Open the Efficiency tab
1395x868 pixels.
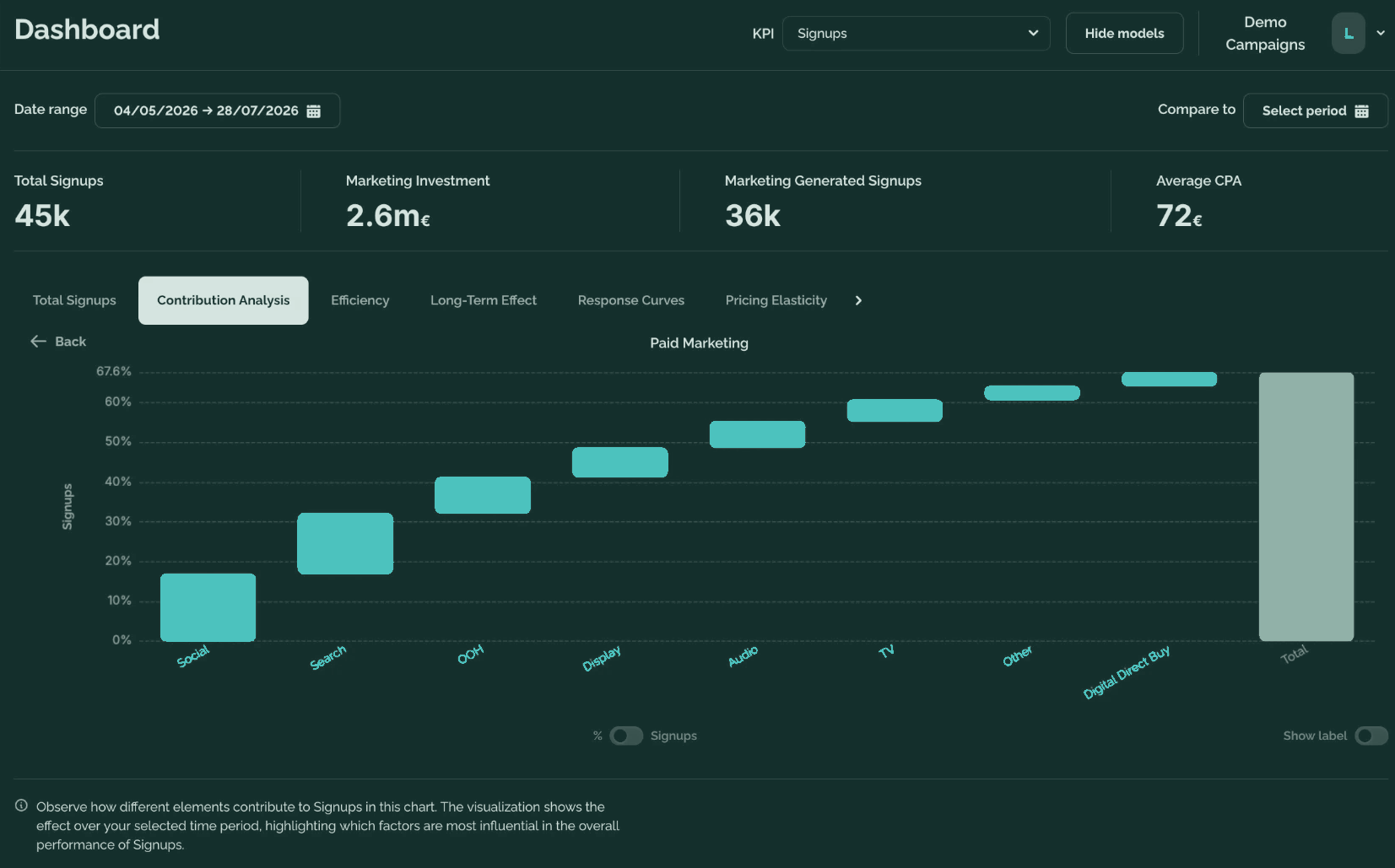(x=360, y=300)
